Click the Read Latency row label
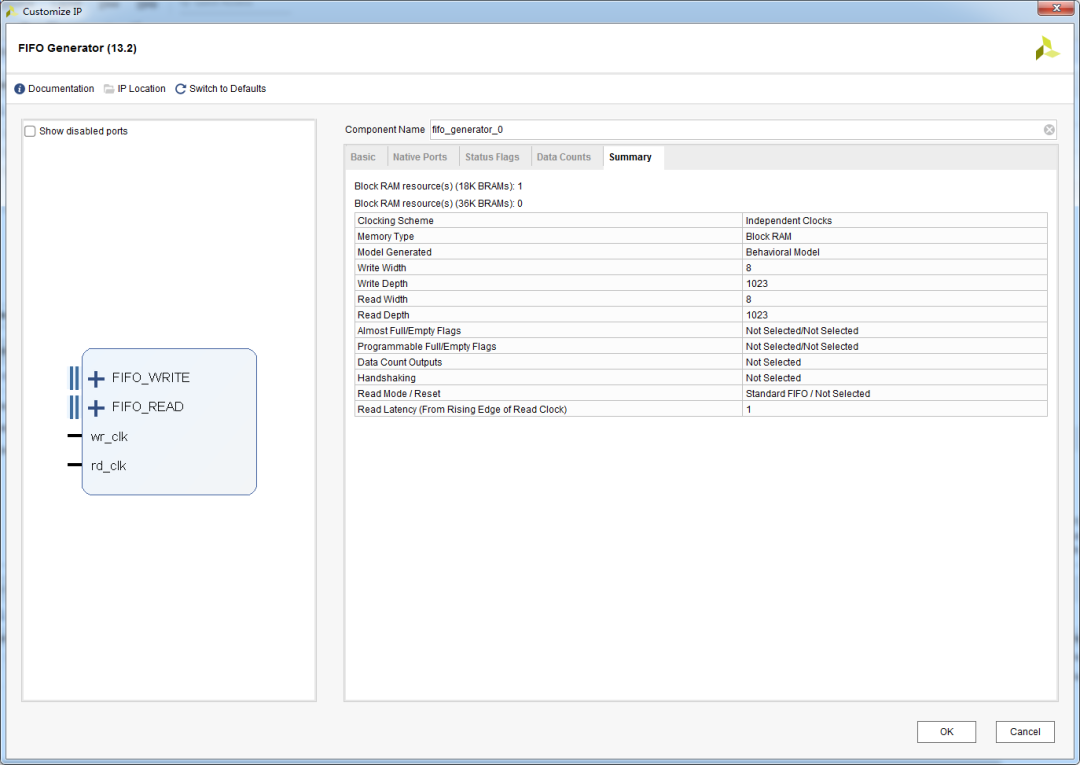The height and width of the screenshot is (765, 1080). click(462, 410)
